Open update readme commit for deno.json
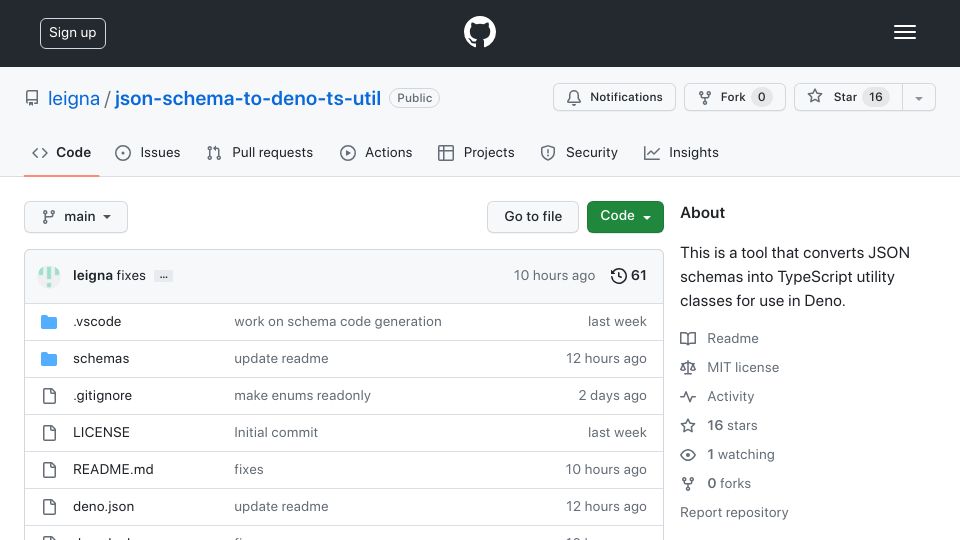This screenshot has width=960, height=540. coord(281,506)
